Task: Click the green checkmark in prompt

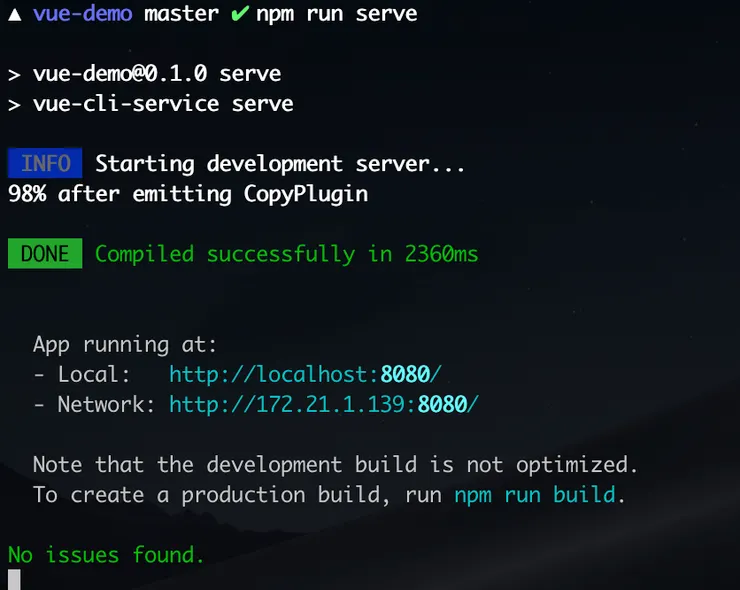Action: 240,14
